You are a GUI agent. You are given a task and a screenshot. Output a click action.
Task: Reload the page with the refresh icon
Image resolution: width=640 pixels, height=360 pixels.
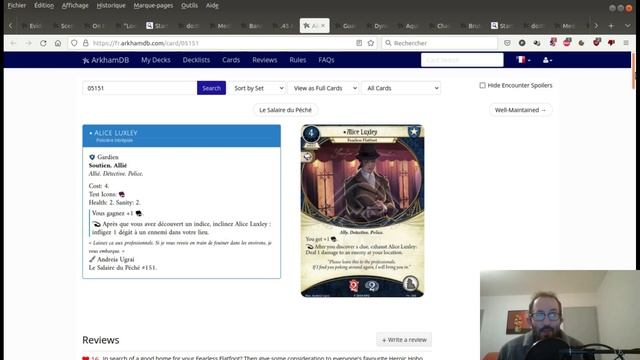(x=43, y=43)
